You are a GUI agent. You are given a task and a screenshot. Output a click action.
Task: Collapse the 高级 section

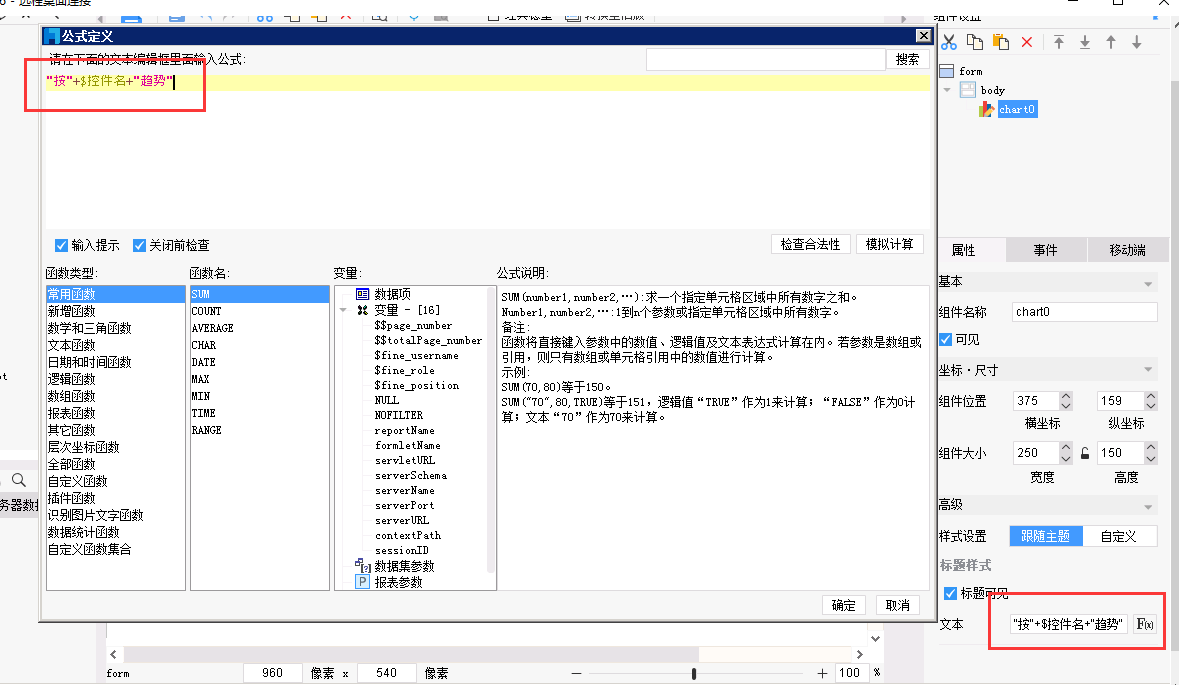tap(1148, 507)
